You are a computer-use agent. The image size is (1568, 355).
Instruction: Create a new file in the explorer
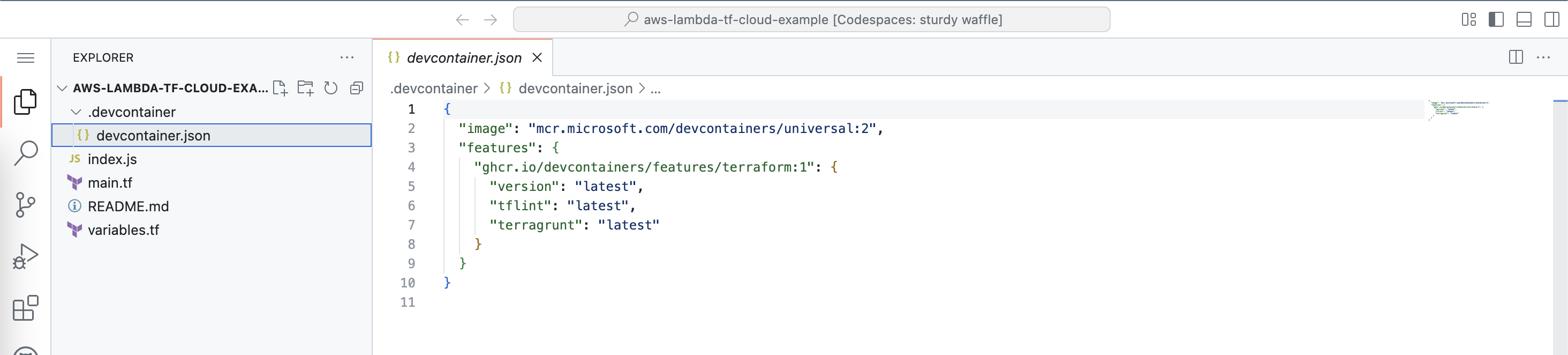pos(281,88)
